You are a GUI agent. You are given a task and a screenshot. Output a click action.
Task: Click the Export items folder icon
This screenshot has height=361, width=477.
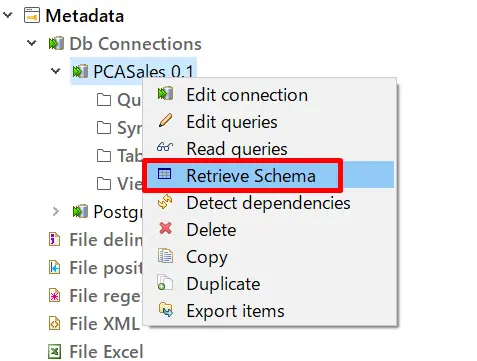(x=166, y=309)
